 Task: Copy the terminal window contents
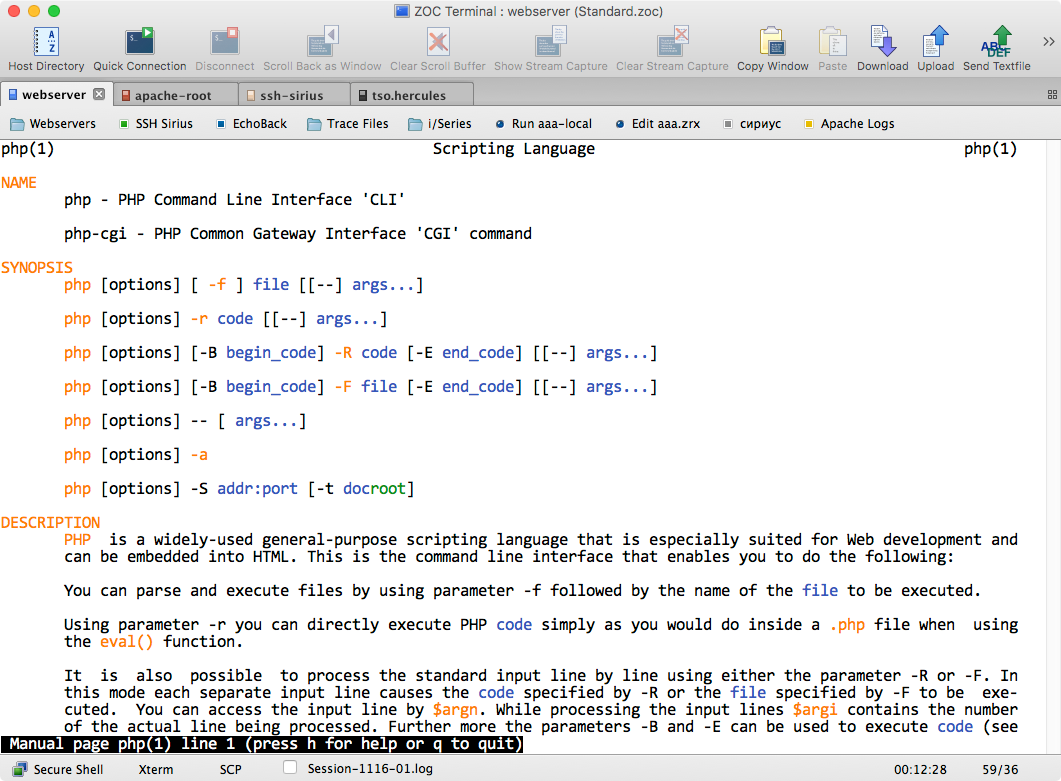pos(771,45)
